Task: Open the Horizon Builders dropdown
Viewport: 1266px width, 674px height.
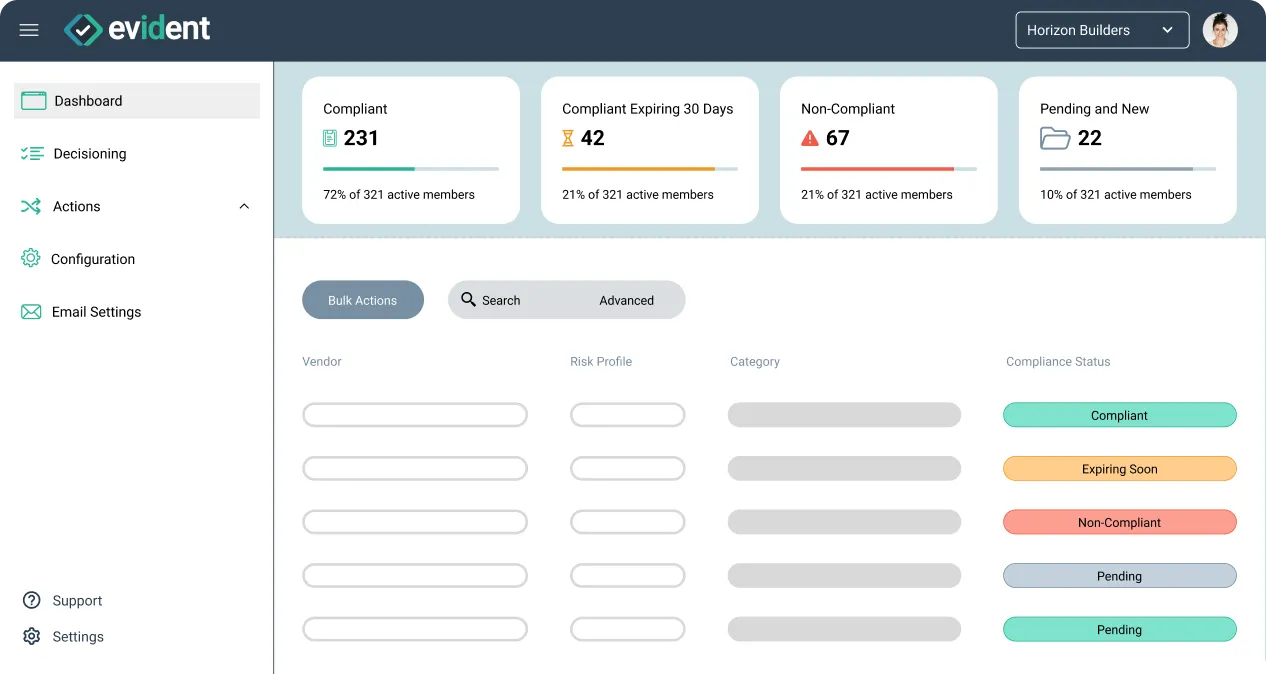Action: [1101, 29]
